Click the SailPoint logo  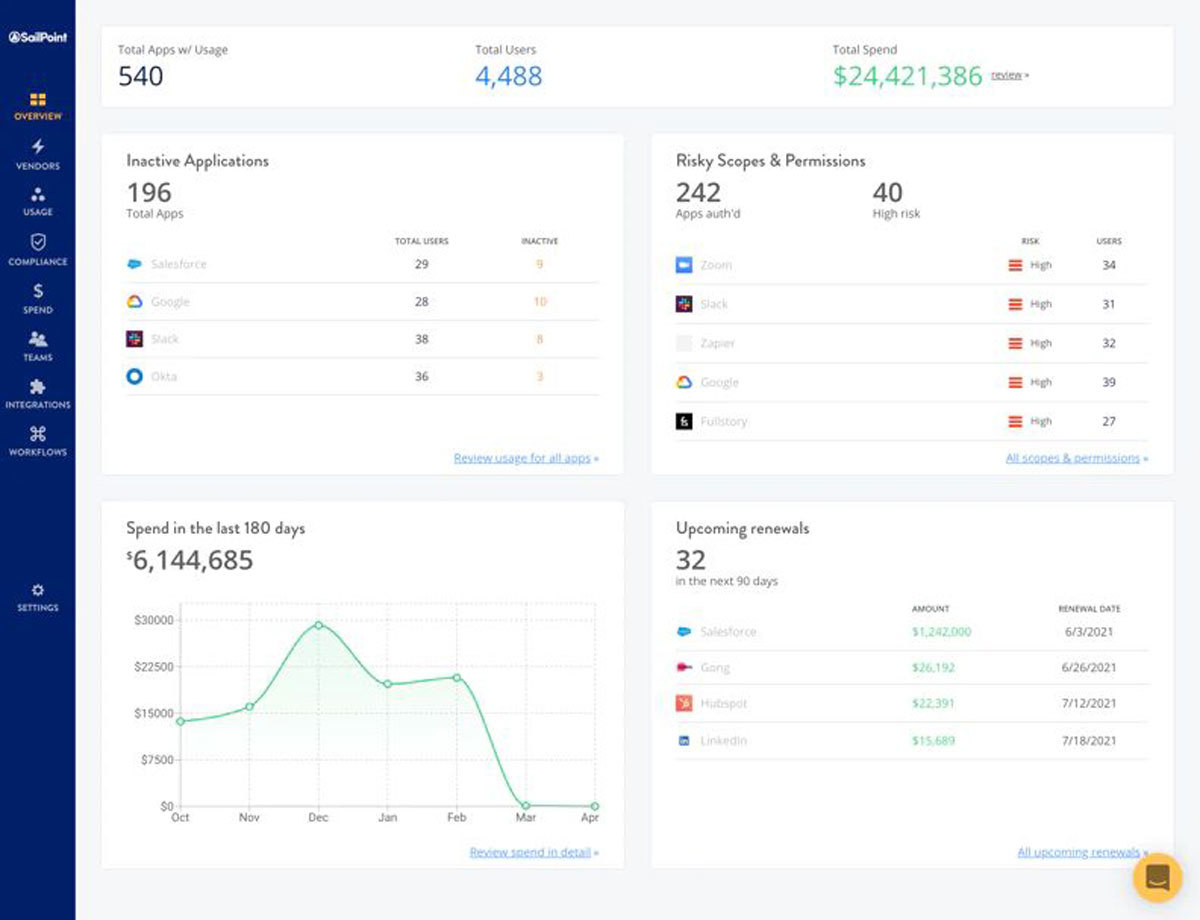37,37
